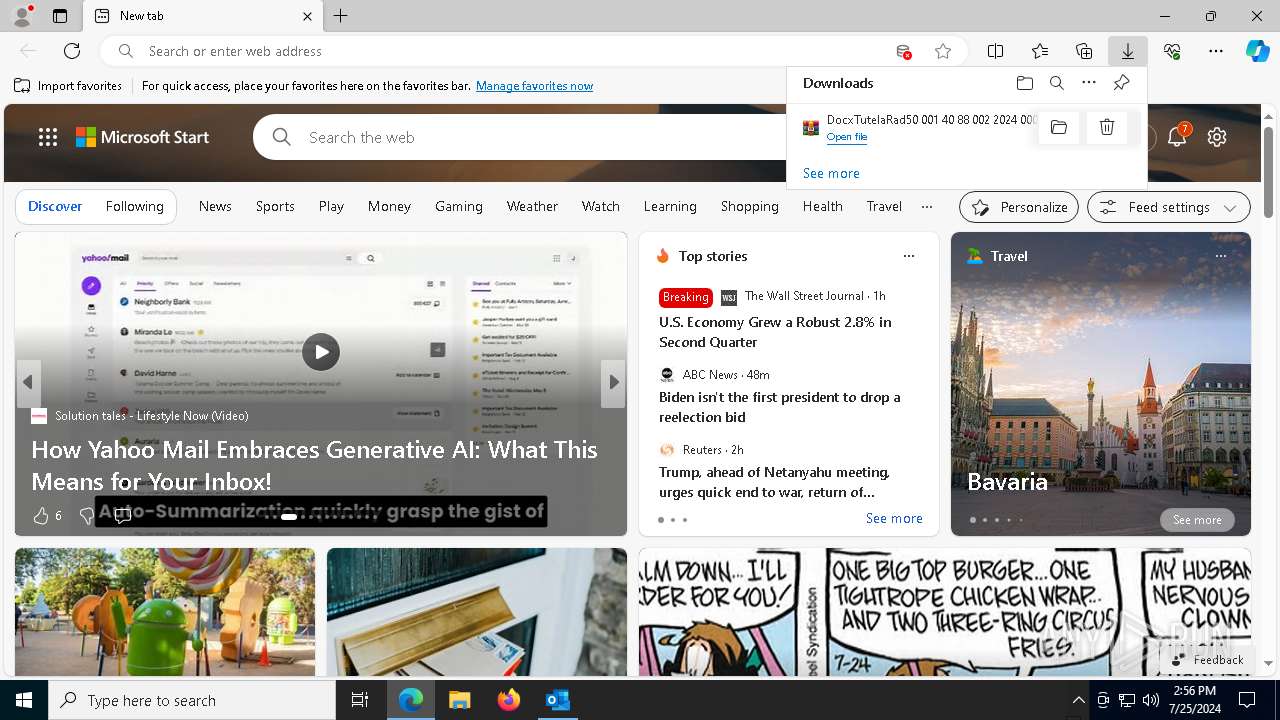Open the Android statue article thumbnail
The image size is (1280, 720).
coord(165,612)
